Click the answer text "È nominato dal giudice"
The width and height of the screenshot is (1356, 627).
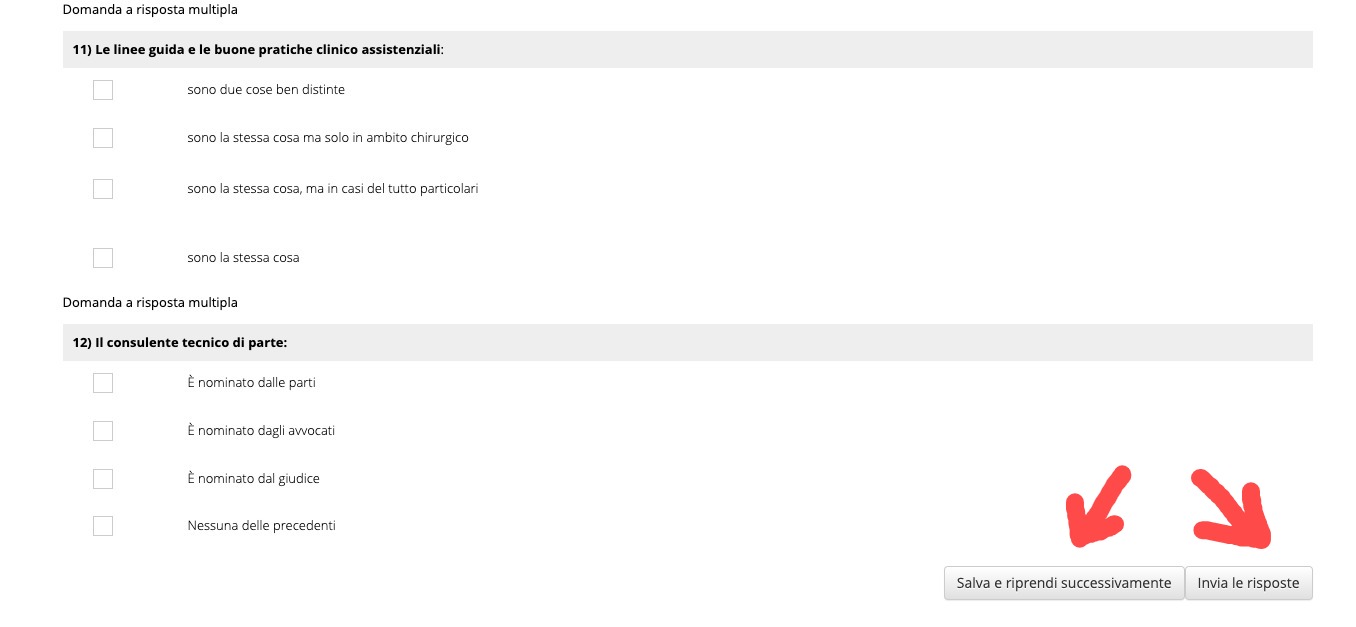click(254, 479)
